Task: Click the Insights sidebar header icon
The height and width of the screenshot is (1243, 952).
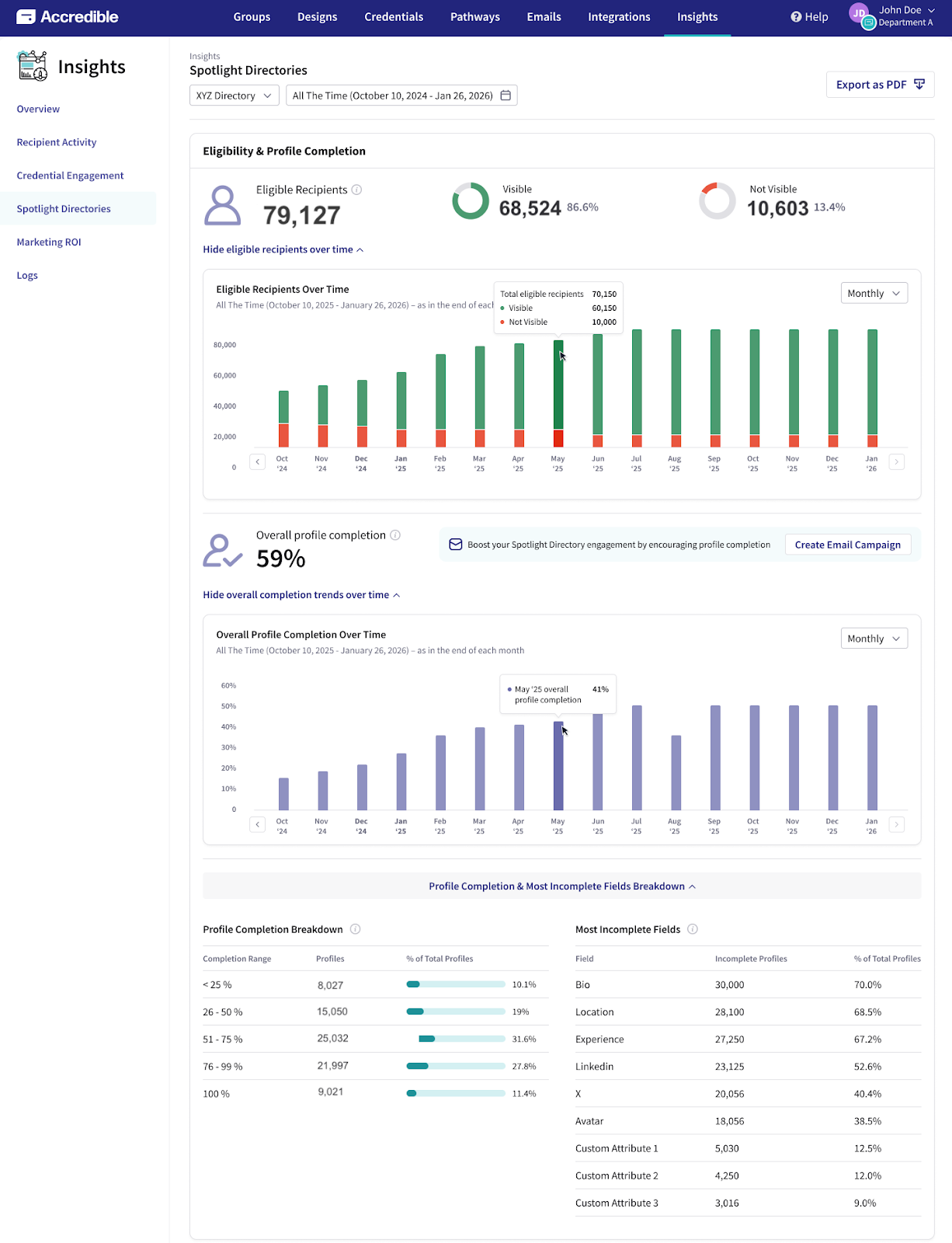Action: [x=33, y=66]
